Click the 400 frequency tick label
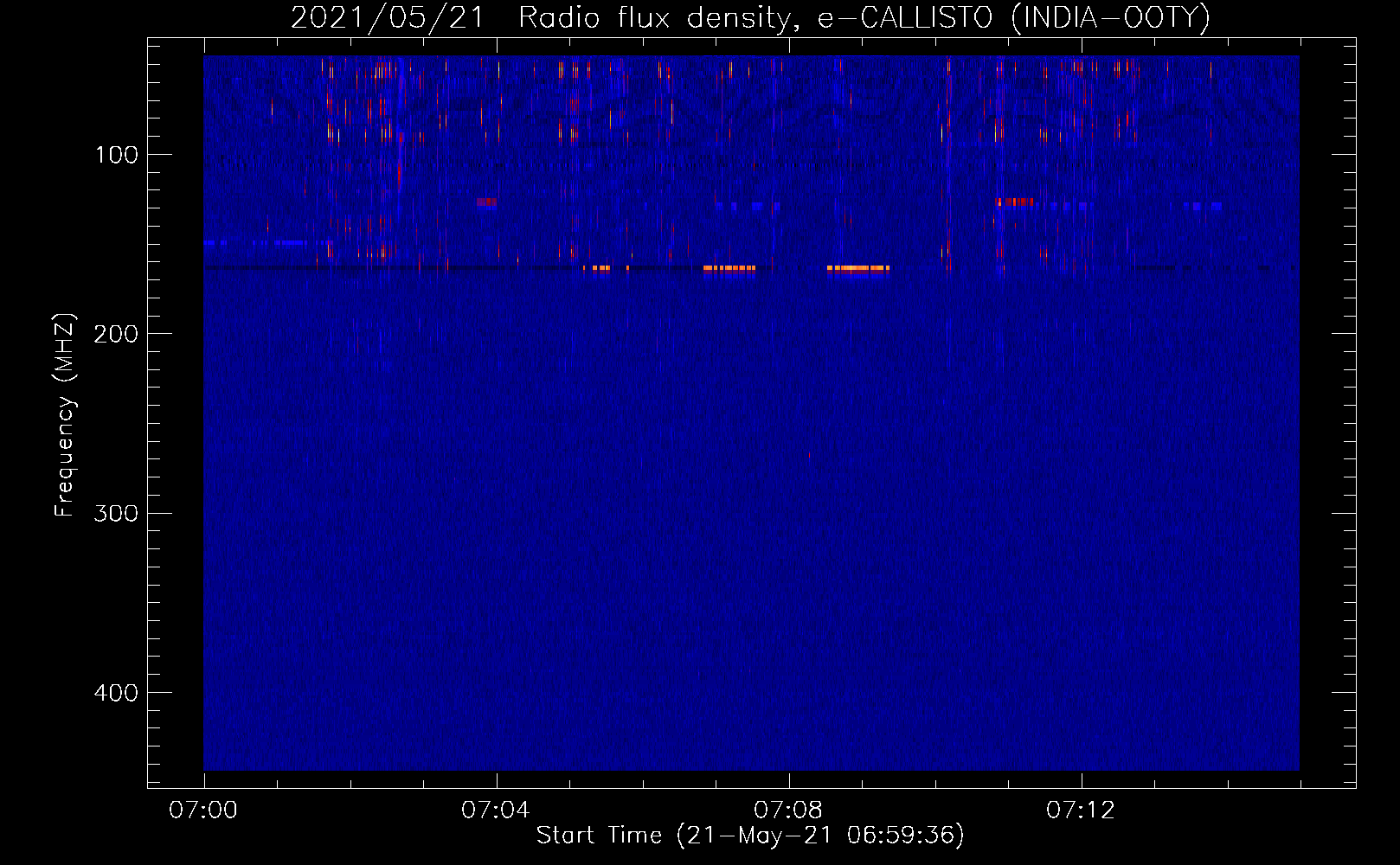 116,693
